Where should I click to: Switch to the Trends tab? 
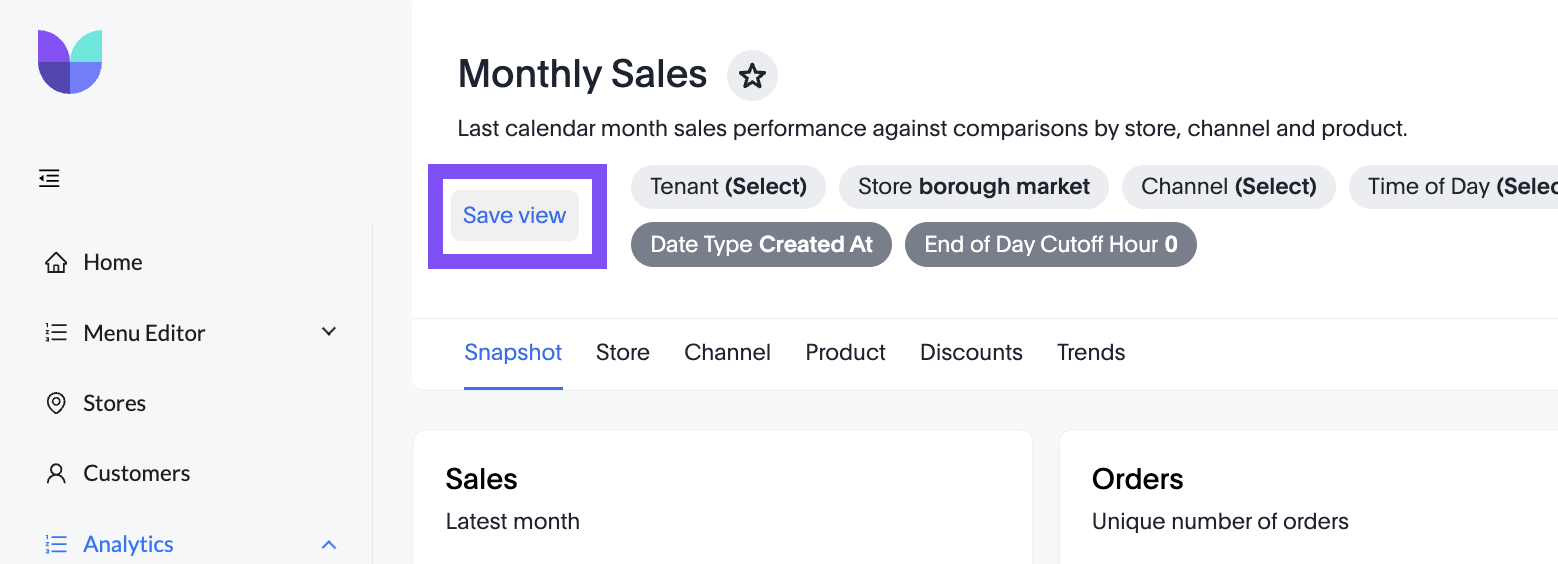[x=1091, y=353]
